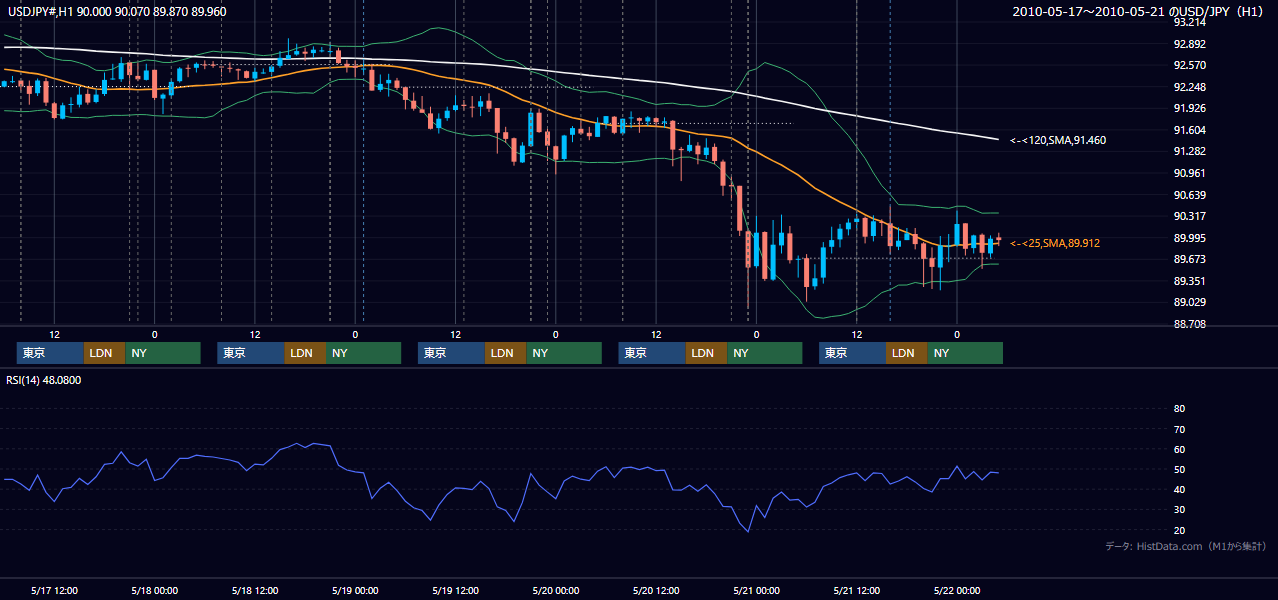Open the HistData.com data credit text
This screenshot has width=1278, height=600.
pyautogui.click(x=1186, y=546)
